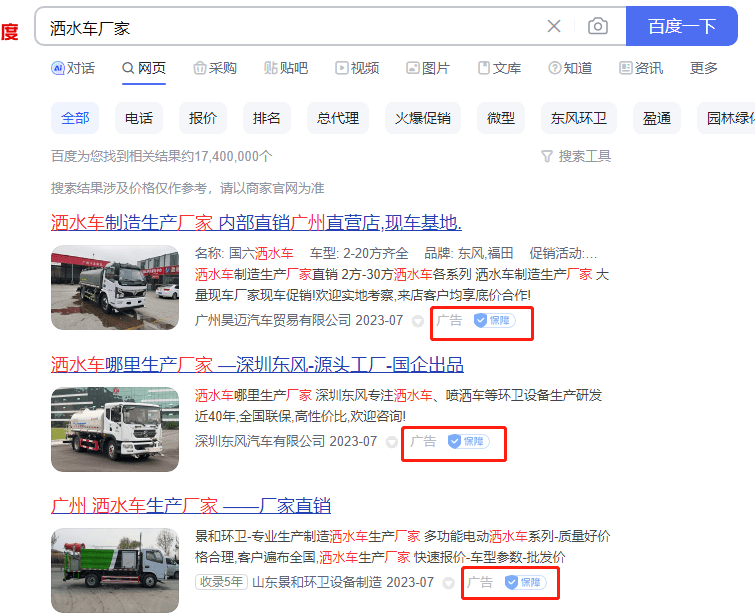Image resolution: width=755 pixels, height=616 pixels.
Task: Click the result count text 17,400,000个
Action: [x=234, y=156]
